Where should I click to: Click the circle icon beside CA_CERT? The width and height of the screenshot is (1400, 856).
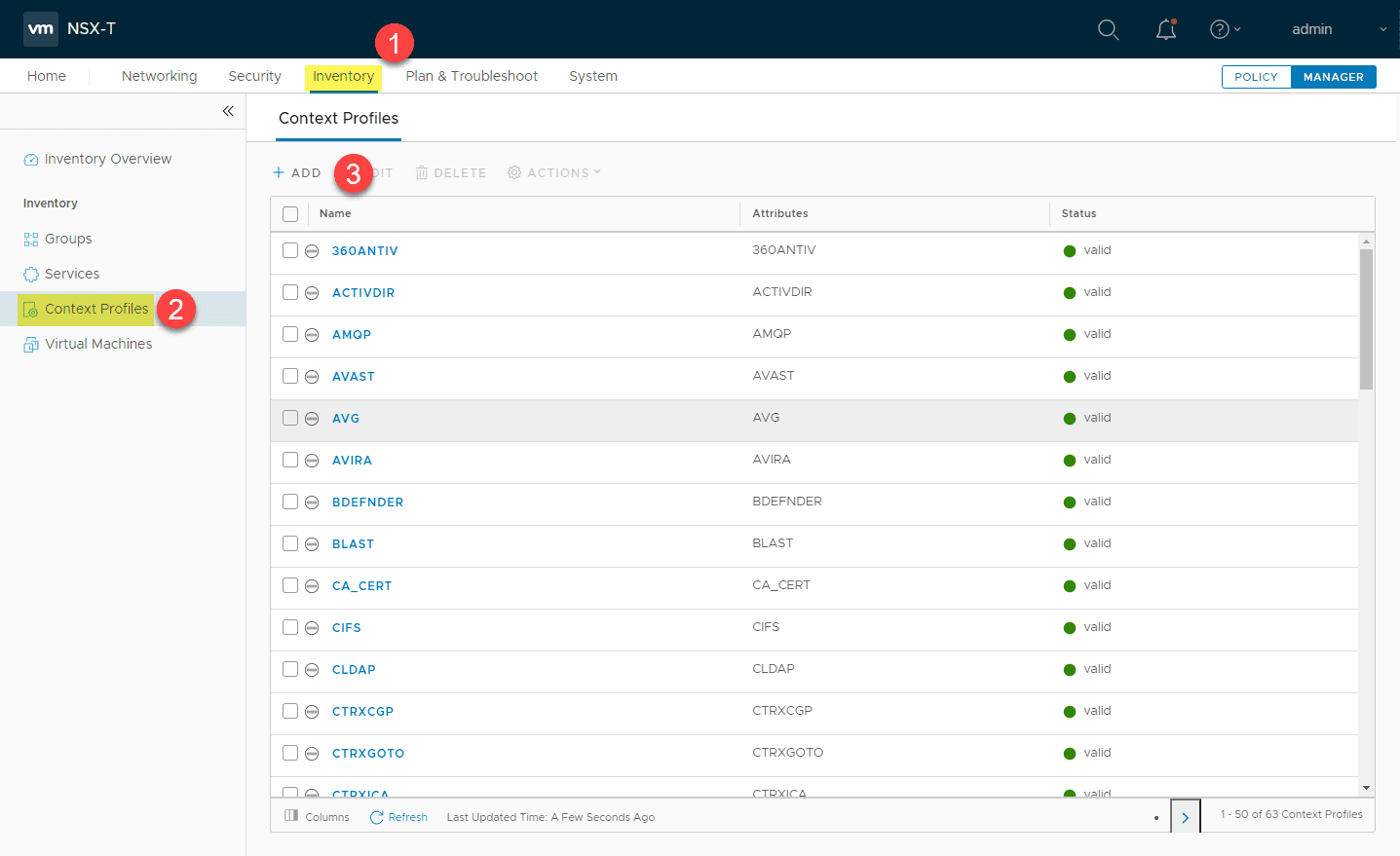pyautogui.click(x=312, y=586)
